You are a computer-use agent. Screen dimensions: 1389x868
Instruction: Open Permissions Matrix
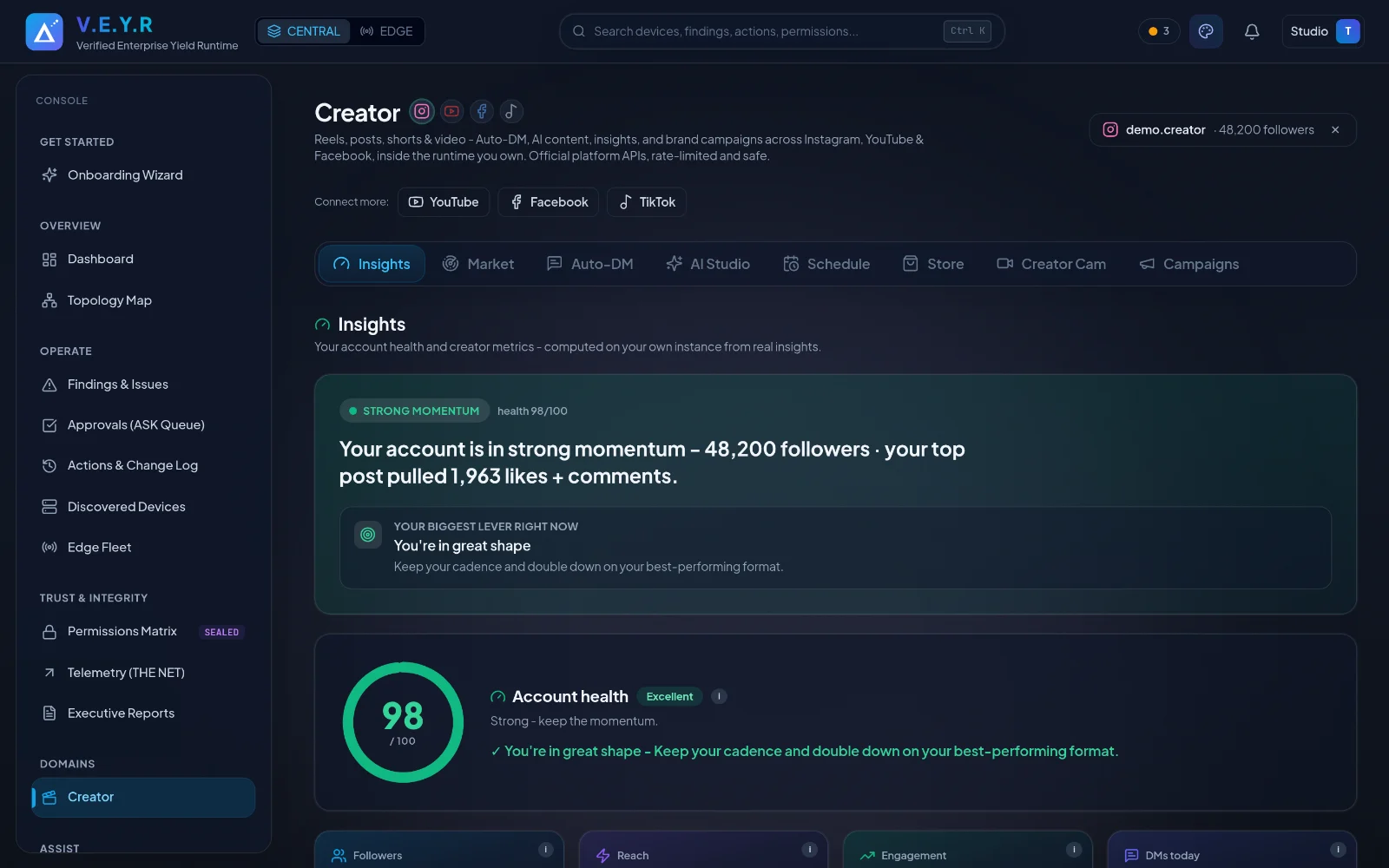click(x=143, y=632)
